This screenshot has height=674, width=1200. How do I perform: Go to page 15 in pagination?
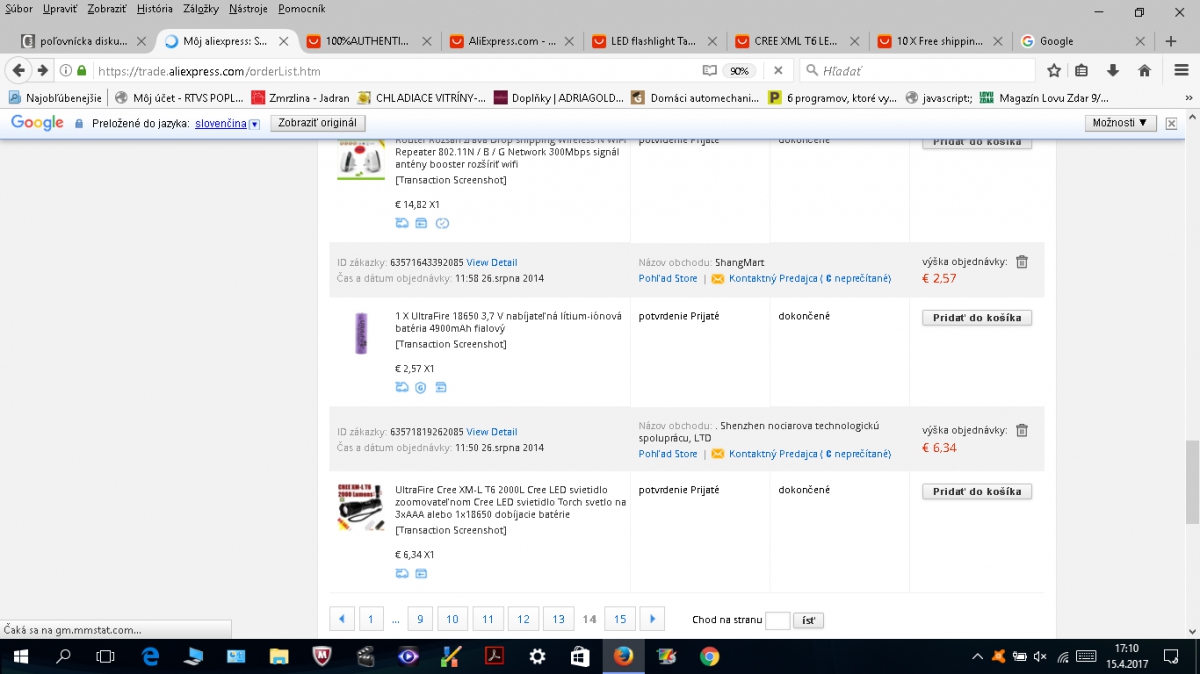620,619
